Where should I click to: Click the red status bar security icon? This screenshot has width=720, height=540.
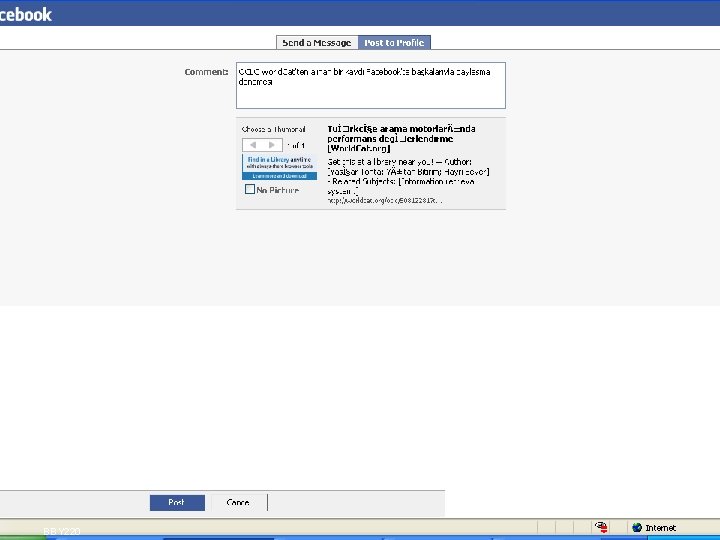(x=601, y=527)
